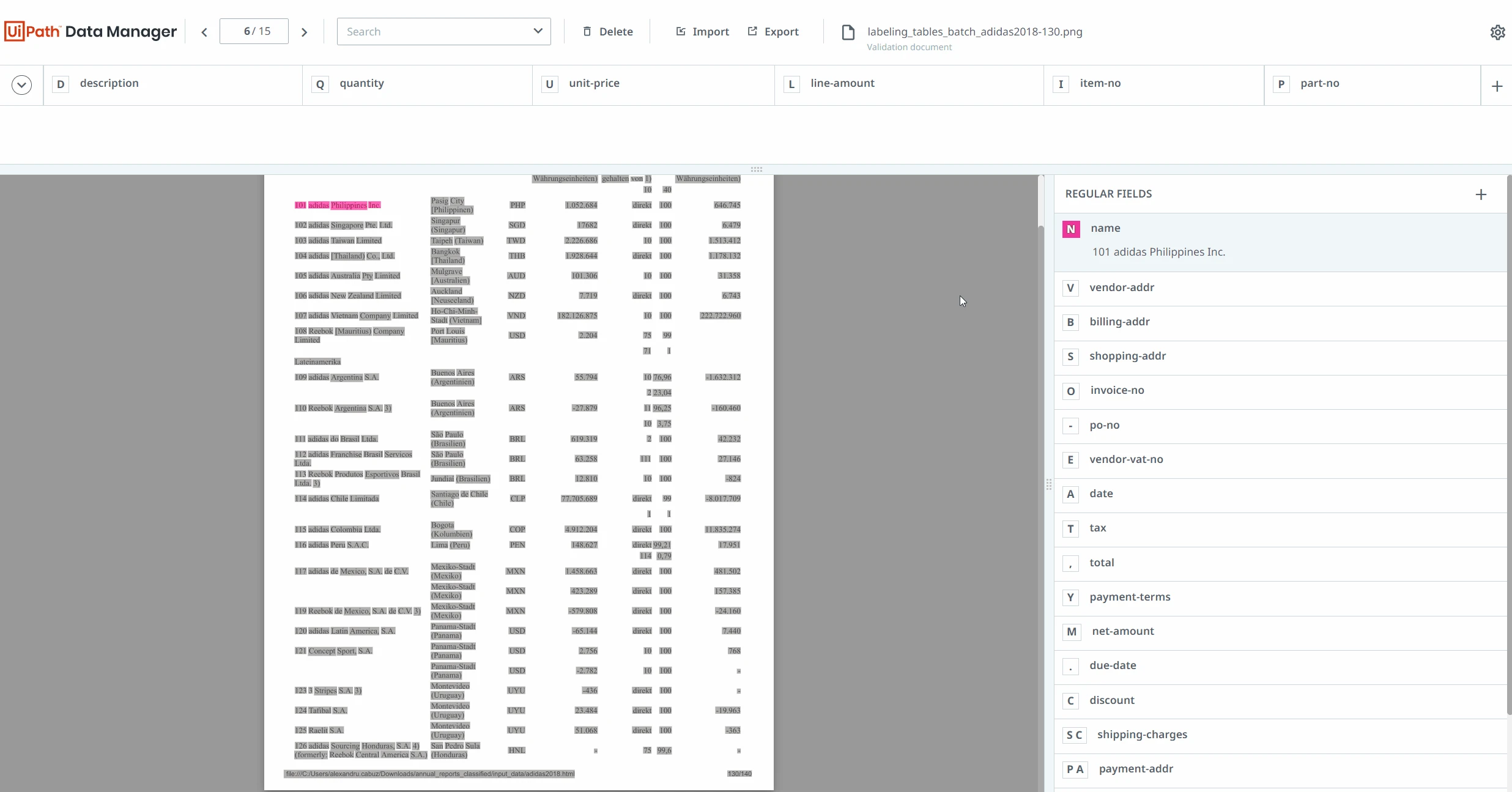The height and width of the screenshot is (792, 1512).
Task: Click the trash icon beside Delete
Action: point(587,31)
